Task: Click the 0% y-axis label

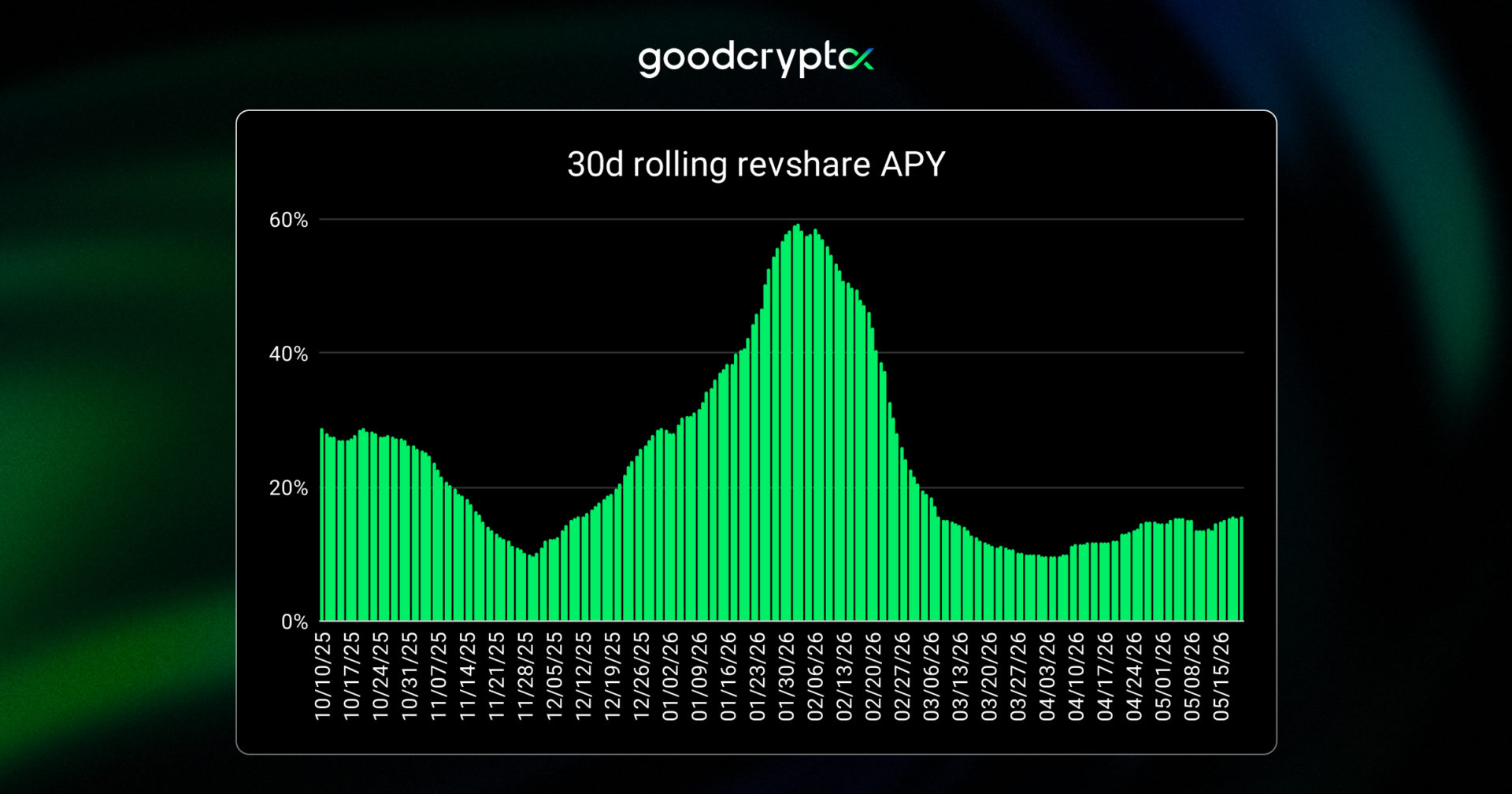Action: pos(295,621)
